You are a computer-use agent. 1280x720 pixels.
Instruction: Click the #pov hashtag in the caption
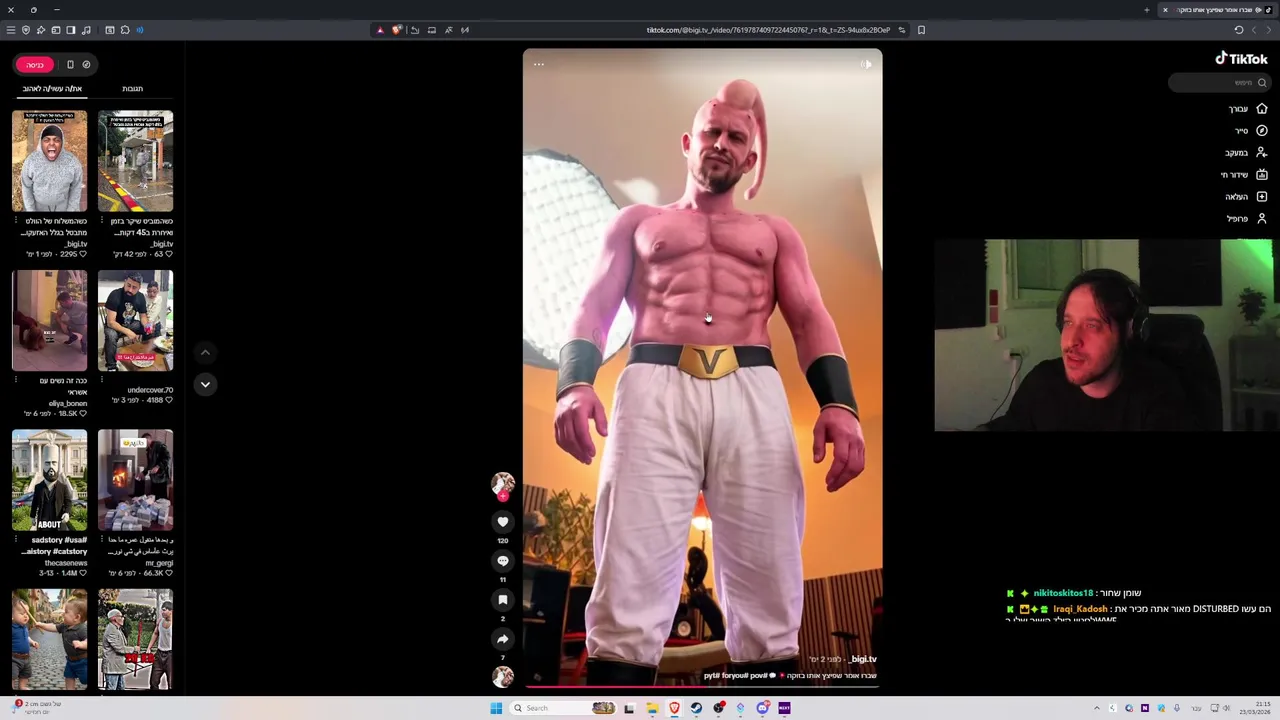[759, 676]
